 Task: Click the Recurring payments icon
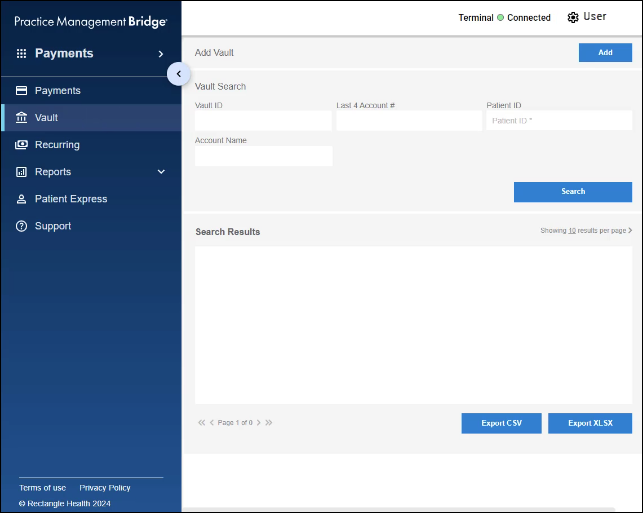coord(21,145)
